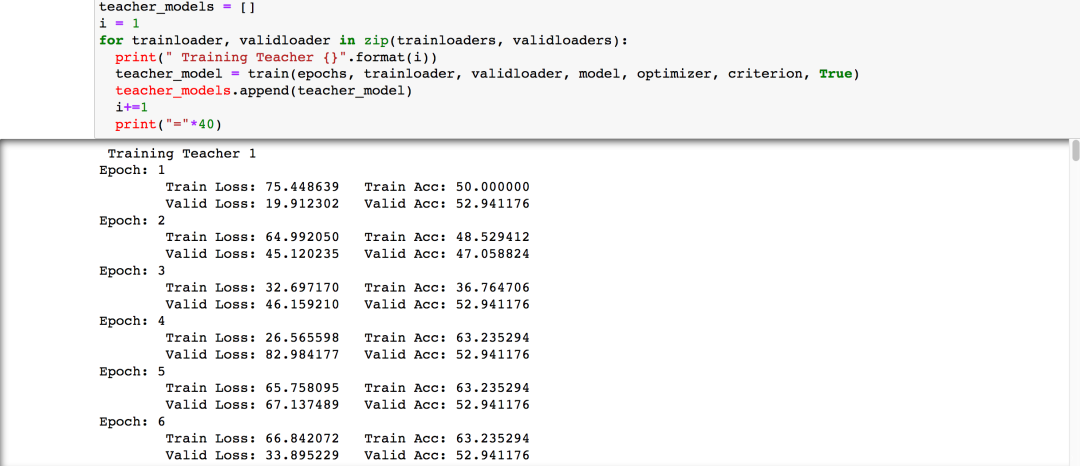The height and width of the screenshot is (466, 1080).
Task: Click Train Loss value 32.697170
Action: tap(302, 287)
